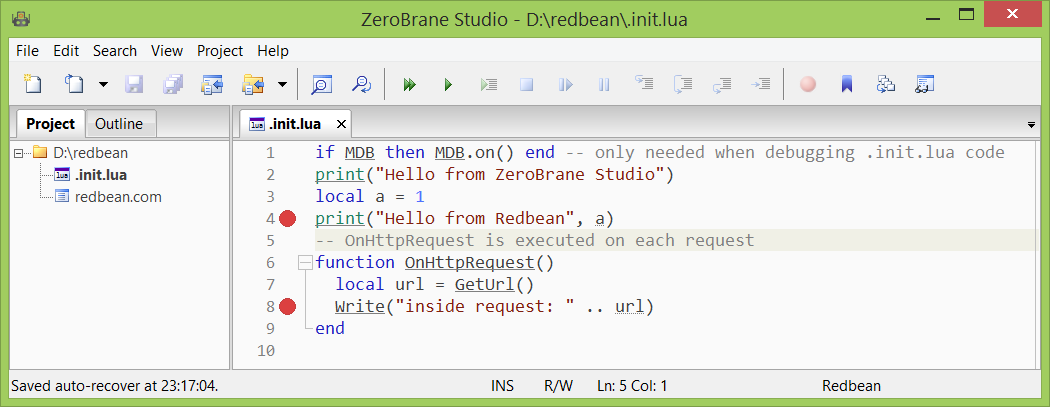Maximize the ZeroBrane Studio window
This screenshot has height=407, width=1050.
pyautogui.click(x=966, y=15)
